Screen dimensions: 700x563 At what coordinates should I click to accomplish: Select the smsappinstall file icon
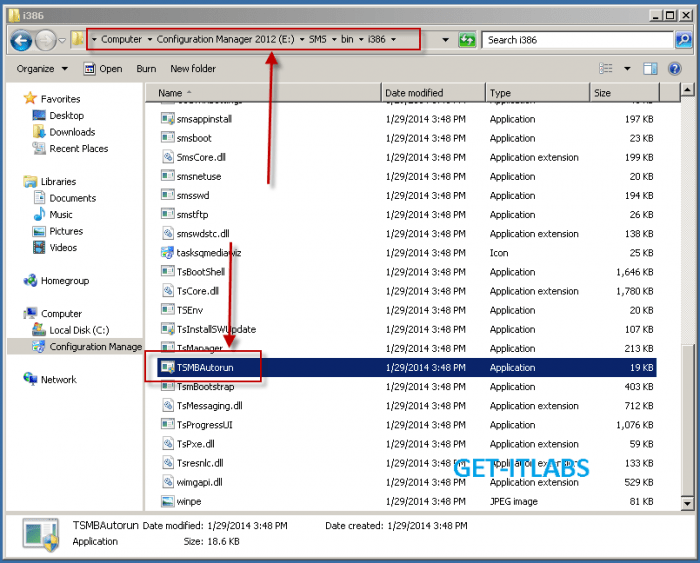[167, 119]
